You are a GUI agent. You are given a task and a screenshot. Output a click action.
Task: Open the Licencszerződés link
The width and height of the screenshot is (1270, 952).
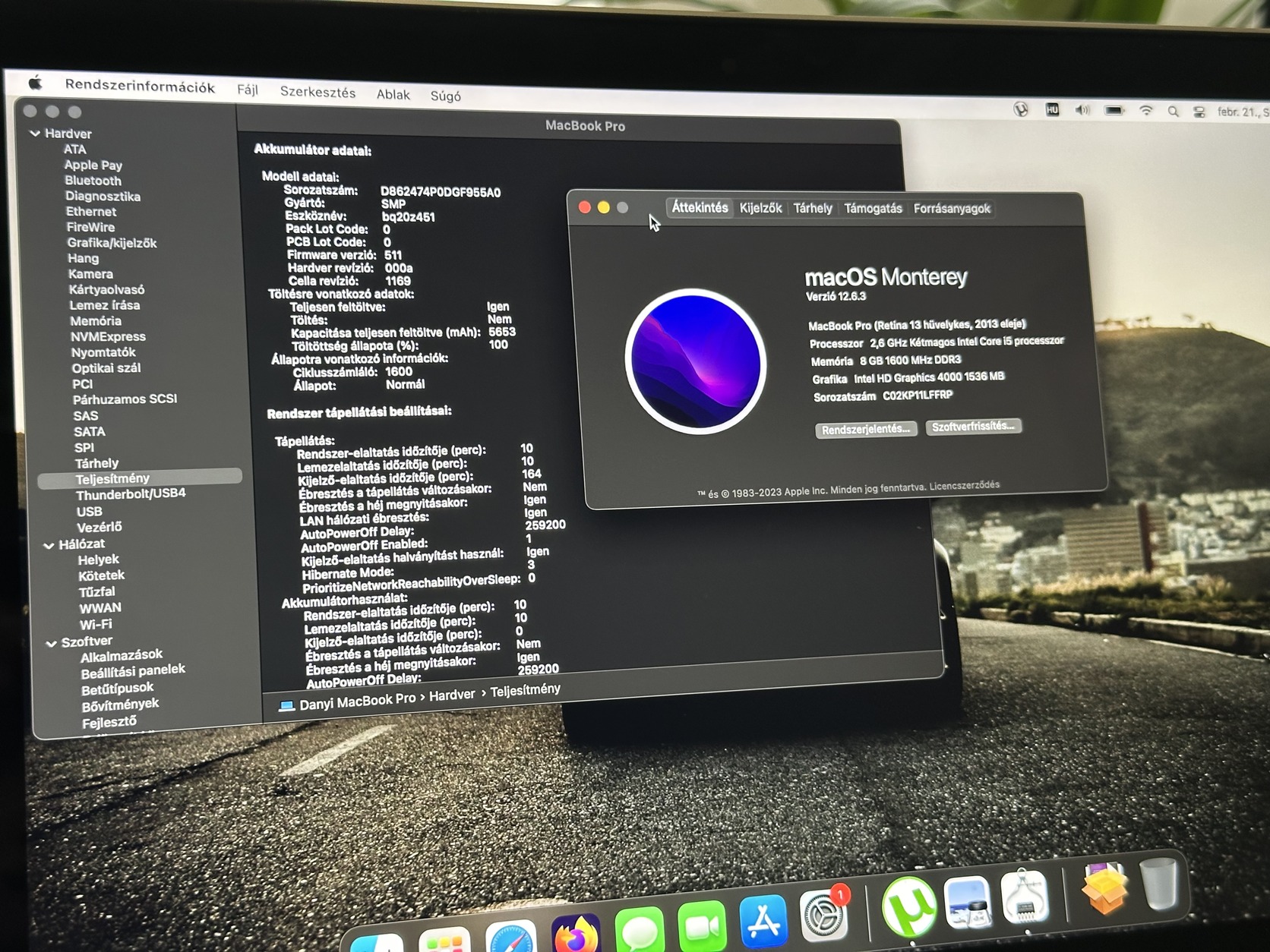[965, 486]
